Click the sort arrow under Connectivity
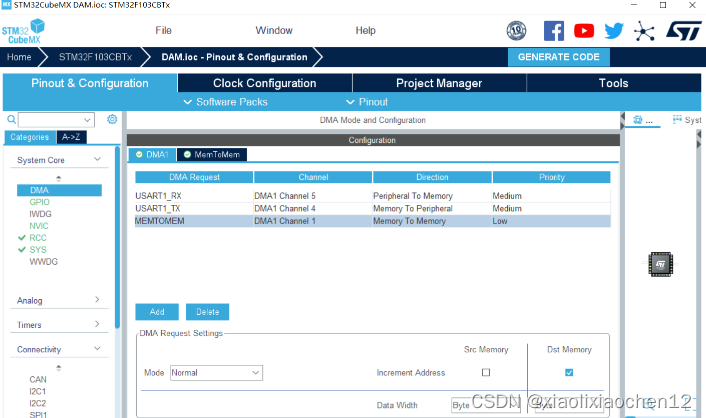This screenshot has width=706, height=418. 59,368
